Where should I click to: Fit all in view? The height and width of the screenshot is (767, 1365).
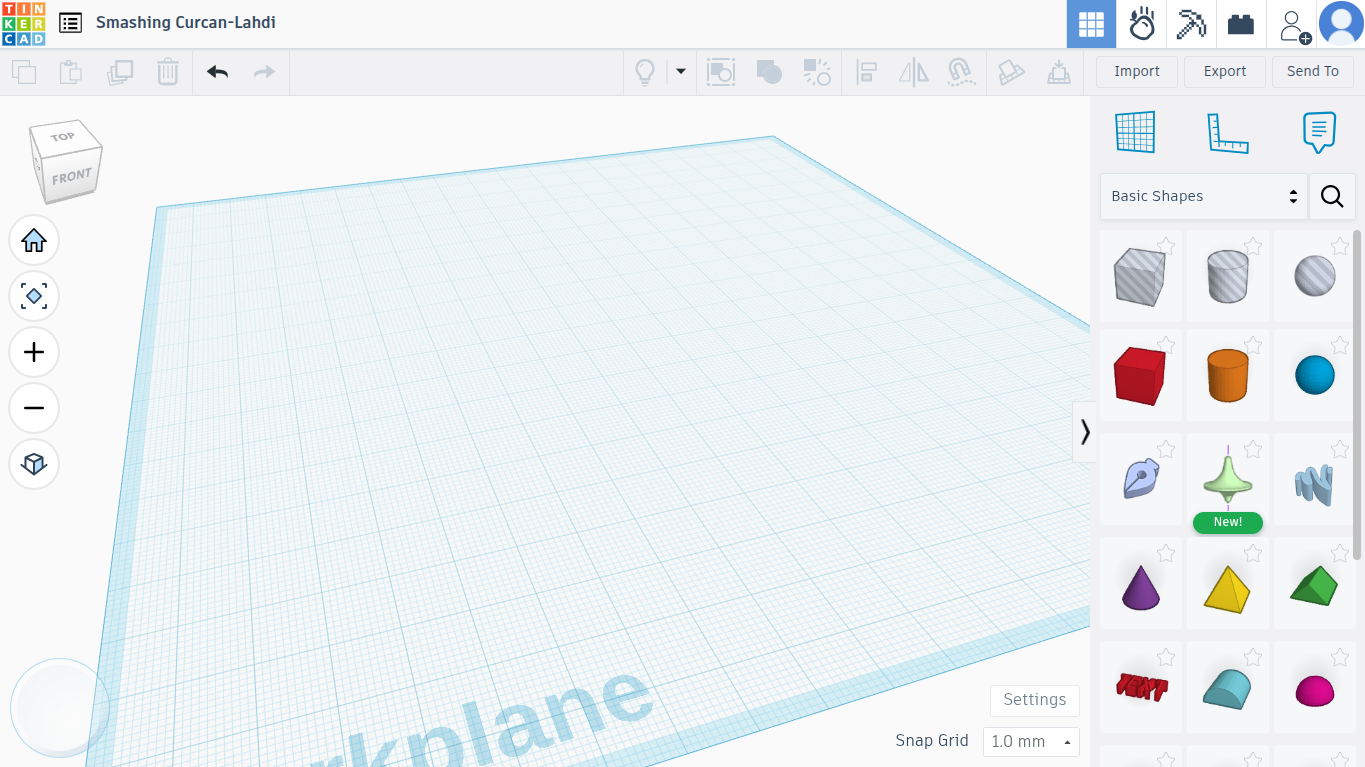pos(34,296)
